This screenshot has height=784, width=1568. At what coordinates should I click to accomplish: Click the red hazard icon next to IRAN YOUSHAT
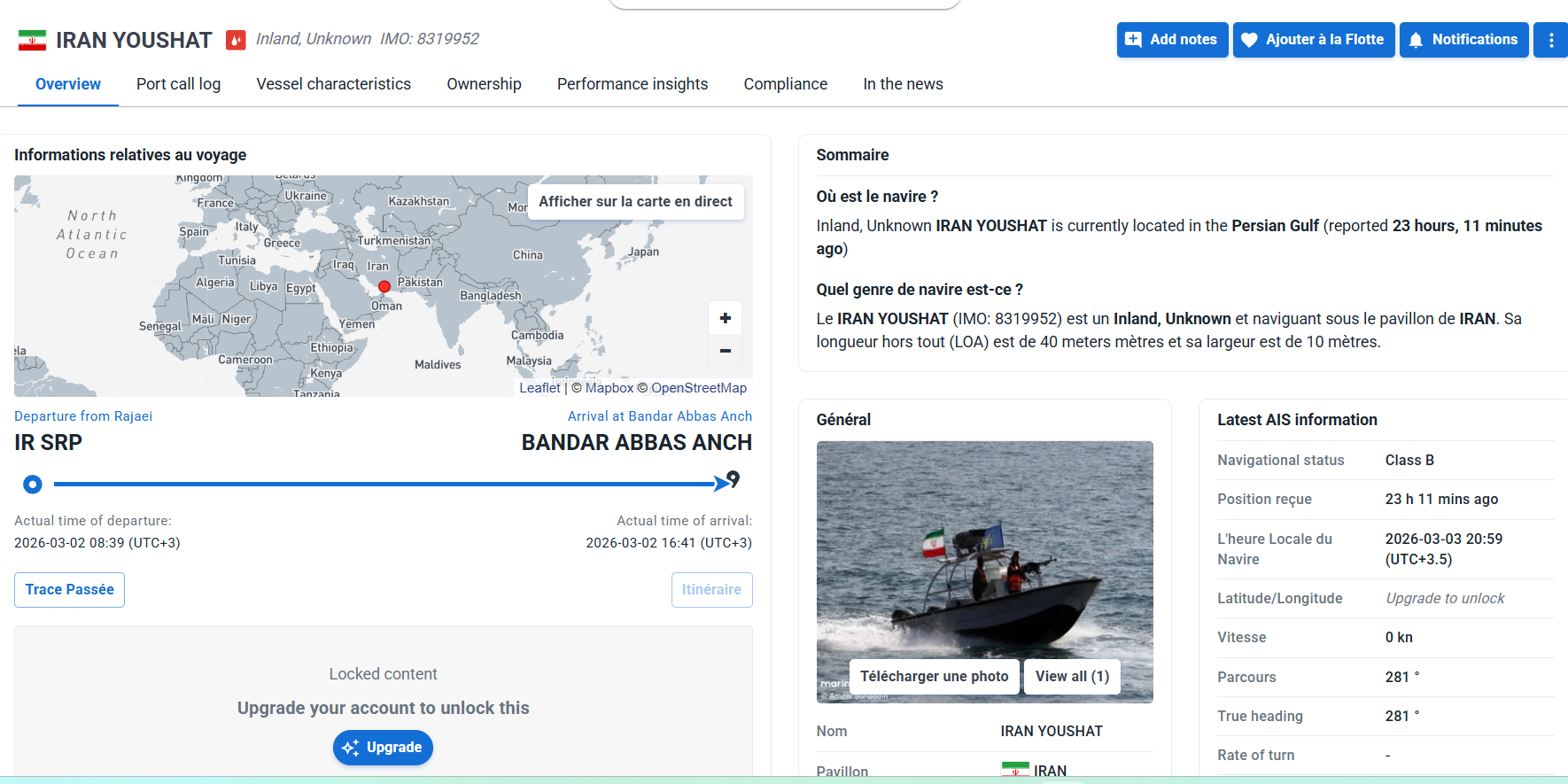pyautogui.click(x=236, y=40)
